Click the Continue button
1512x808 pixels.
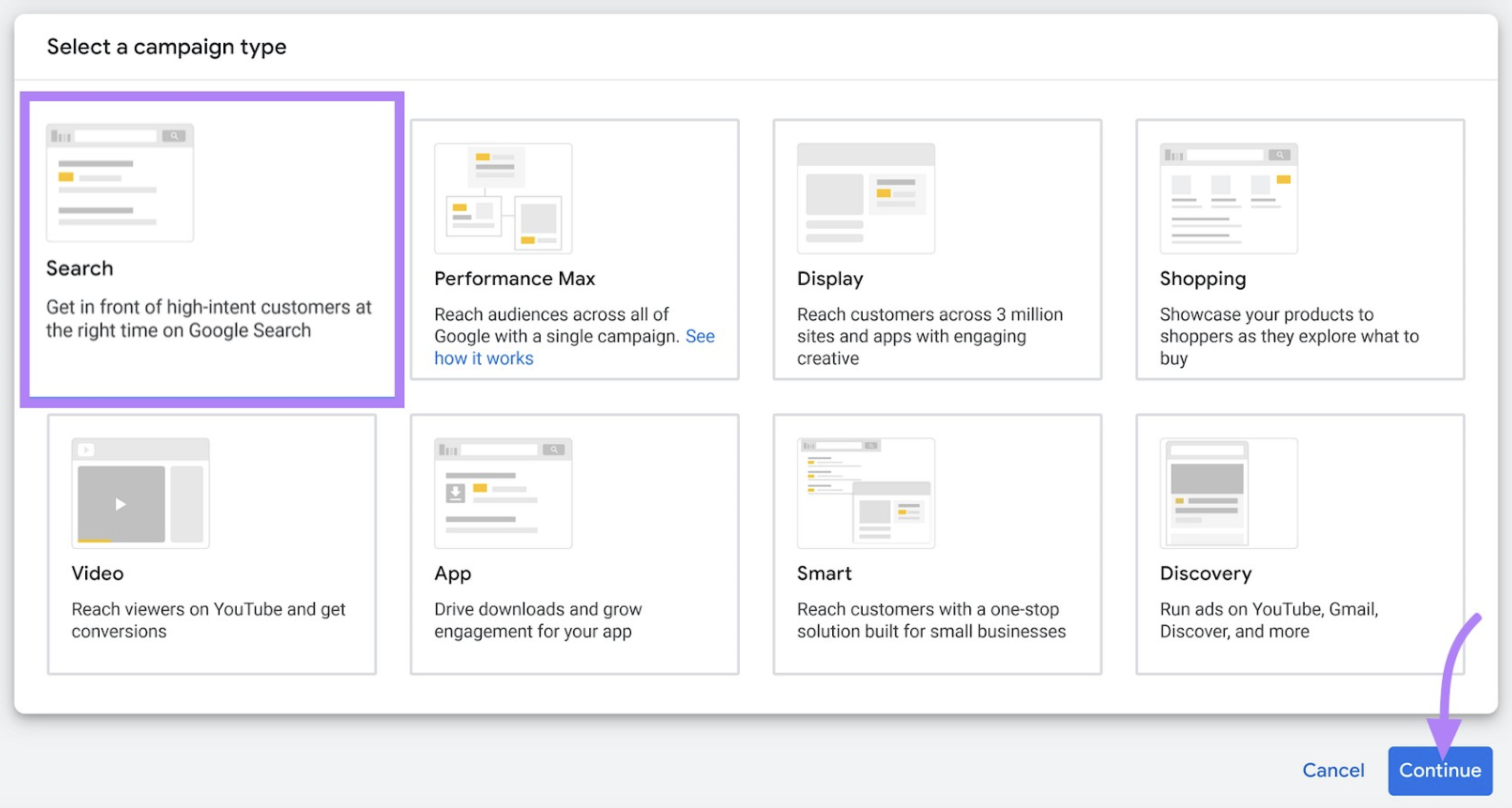(x=1440, y=770)
